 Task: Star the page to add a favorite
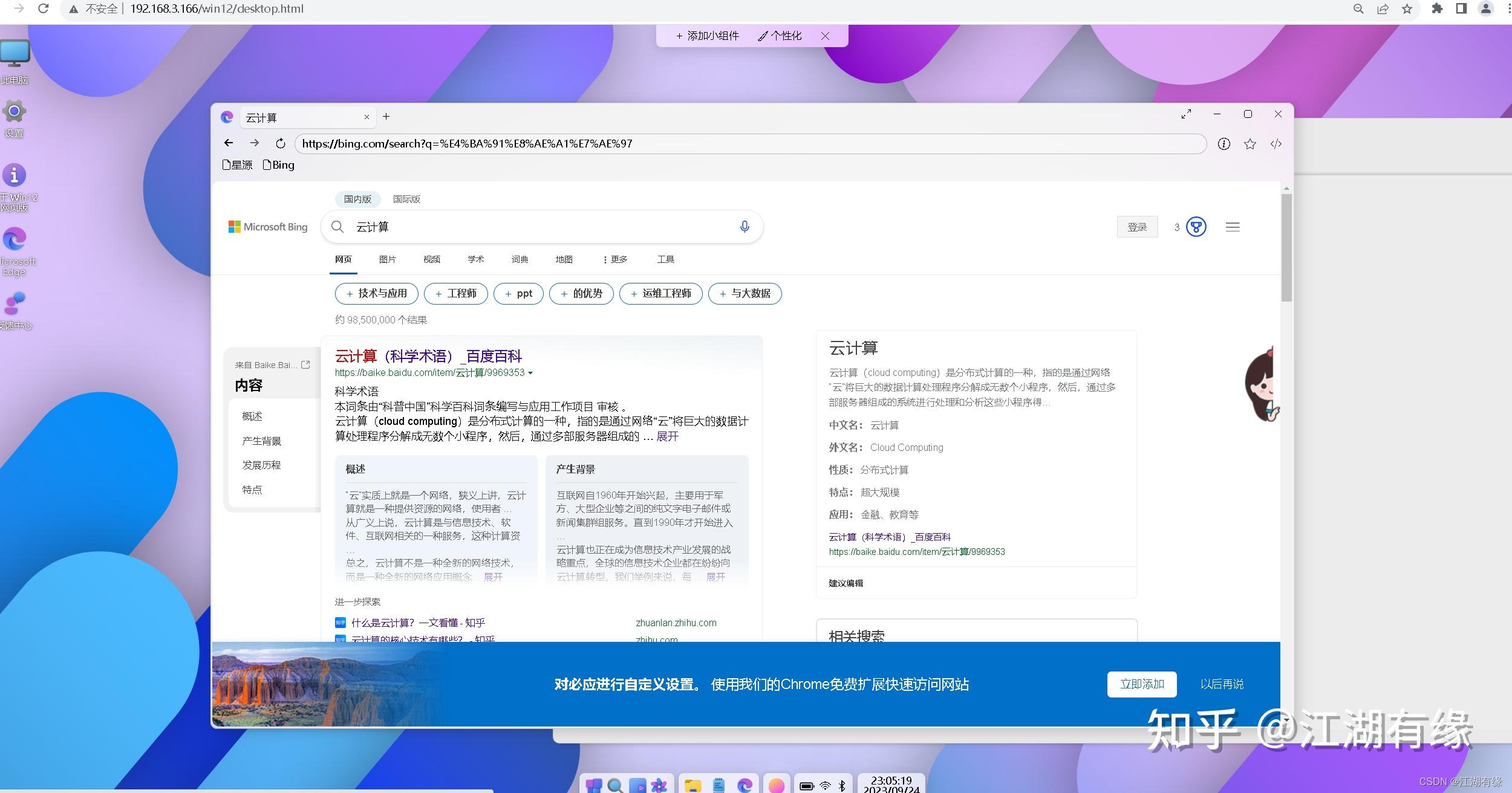coord(1250,144)
